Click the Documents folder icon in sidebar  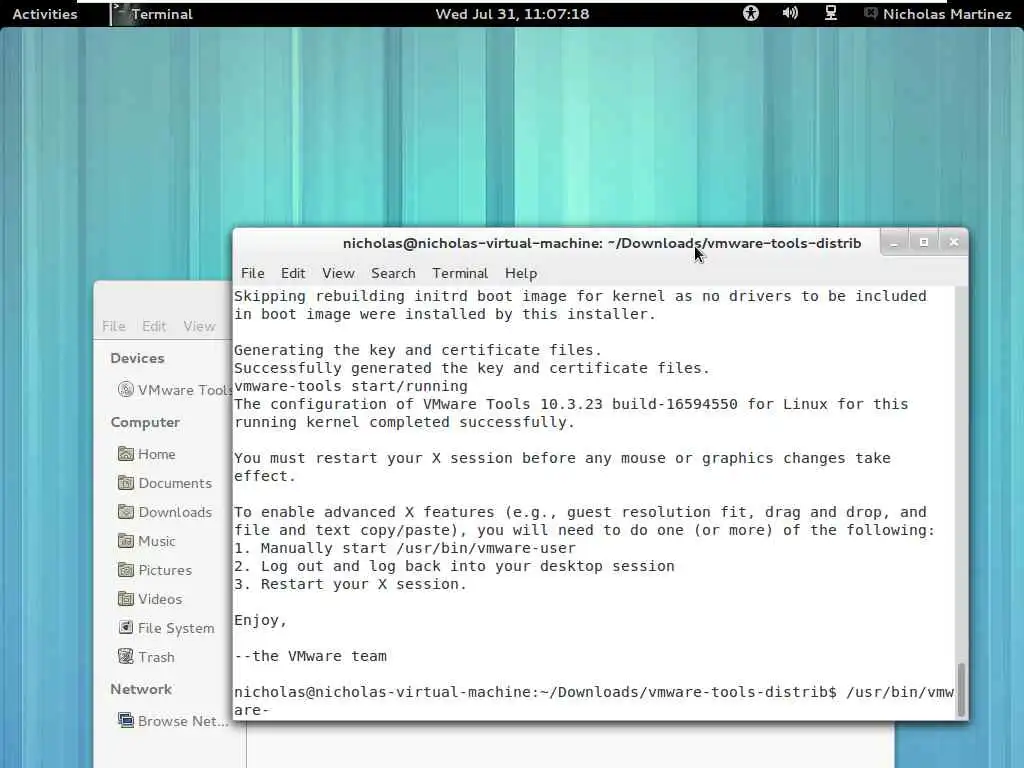tap(125, 483)
